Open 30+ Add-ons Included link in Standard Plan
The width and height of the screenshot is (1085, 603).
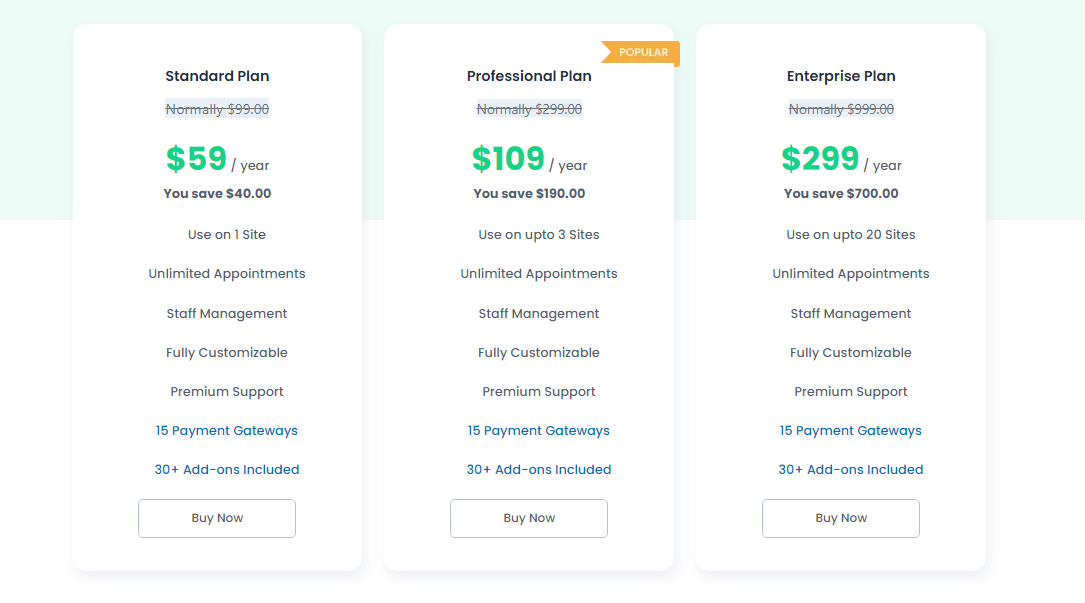click(x=227, y=470)
